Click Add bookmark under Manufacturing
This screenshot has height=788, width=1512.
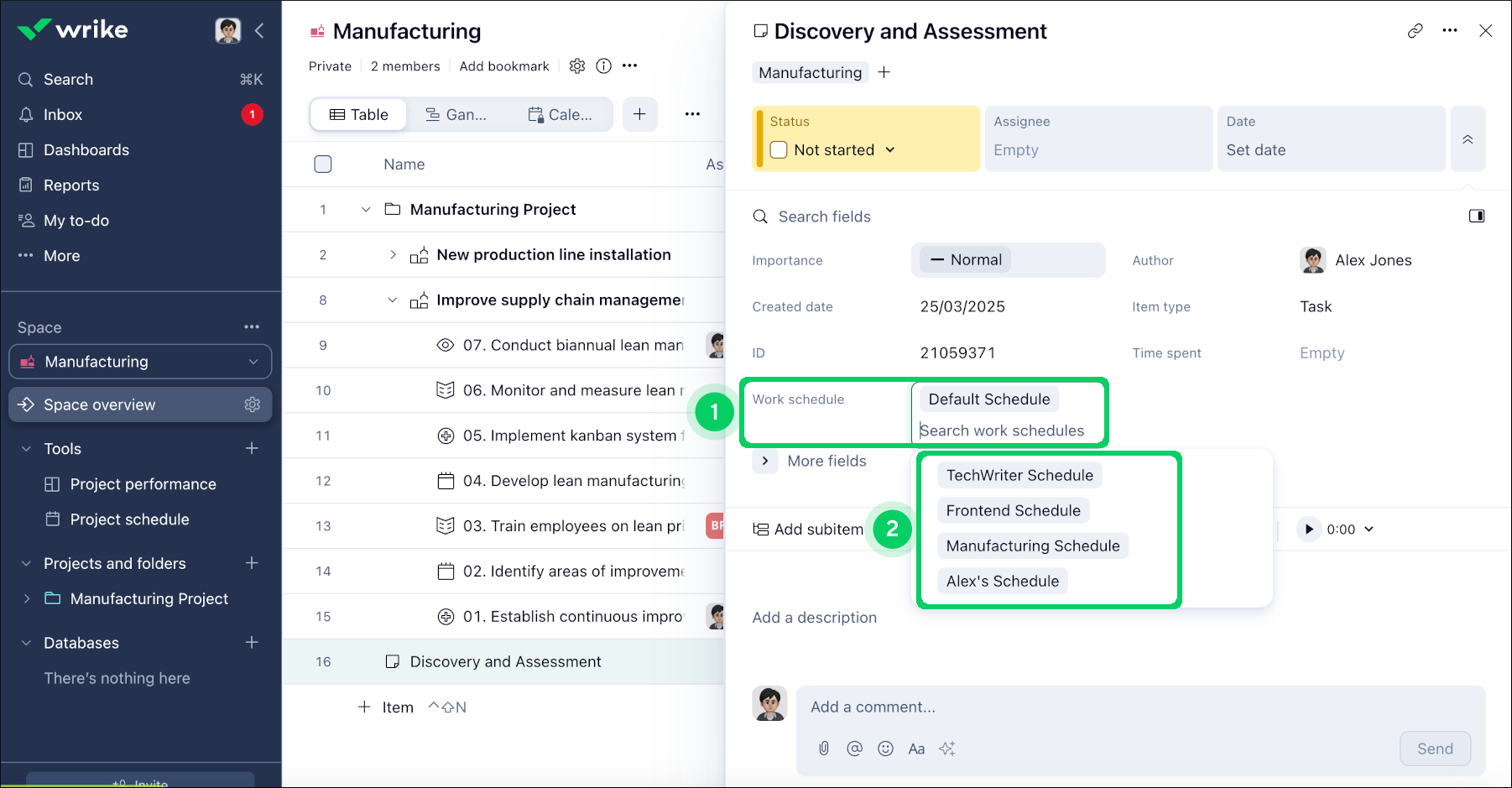(x=503, y=65)
